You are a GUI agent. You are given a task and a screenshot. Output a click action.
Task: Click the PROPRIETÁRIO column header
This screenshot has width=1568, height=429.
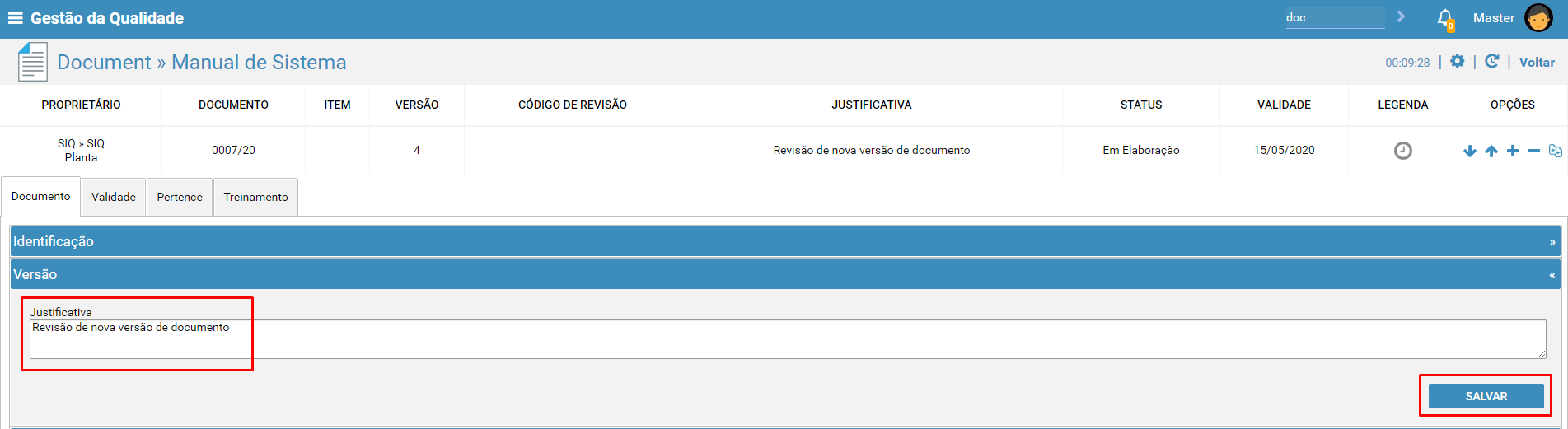pyautogui.click(x=81, y=105)
